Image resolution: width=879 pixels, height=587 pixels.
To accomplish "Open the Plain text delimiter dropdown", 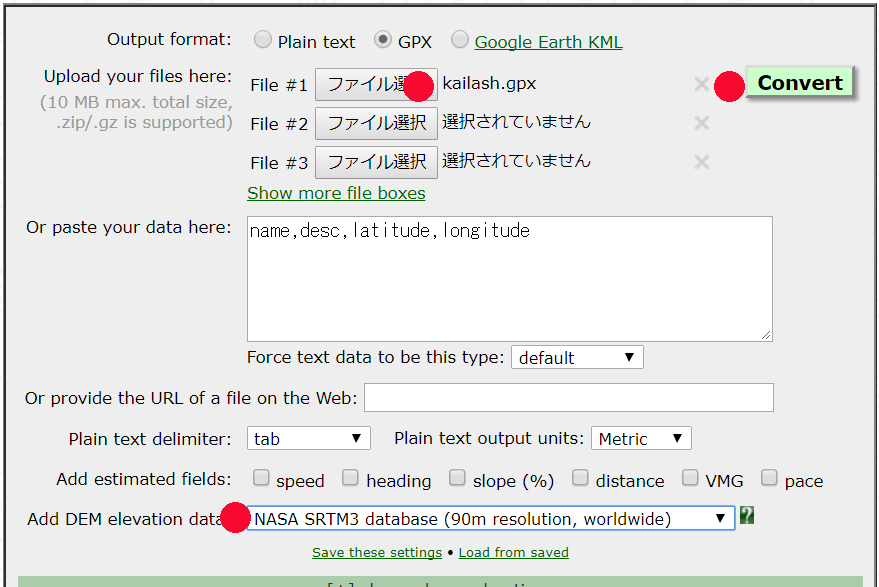I will [x=308, y=438].
